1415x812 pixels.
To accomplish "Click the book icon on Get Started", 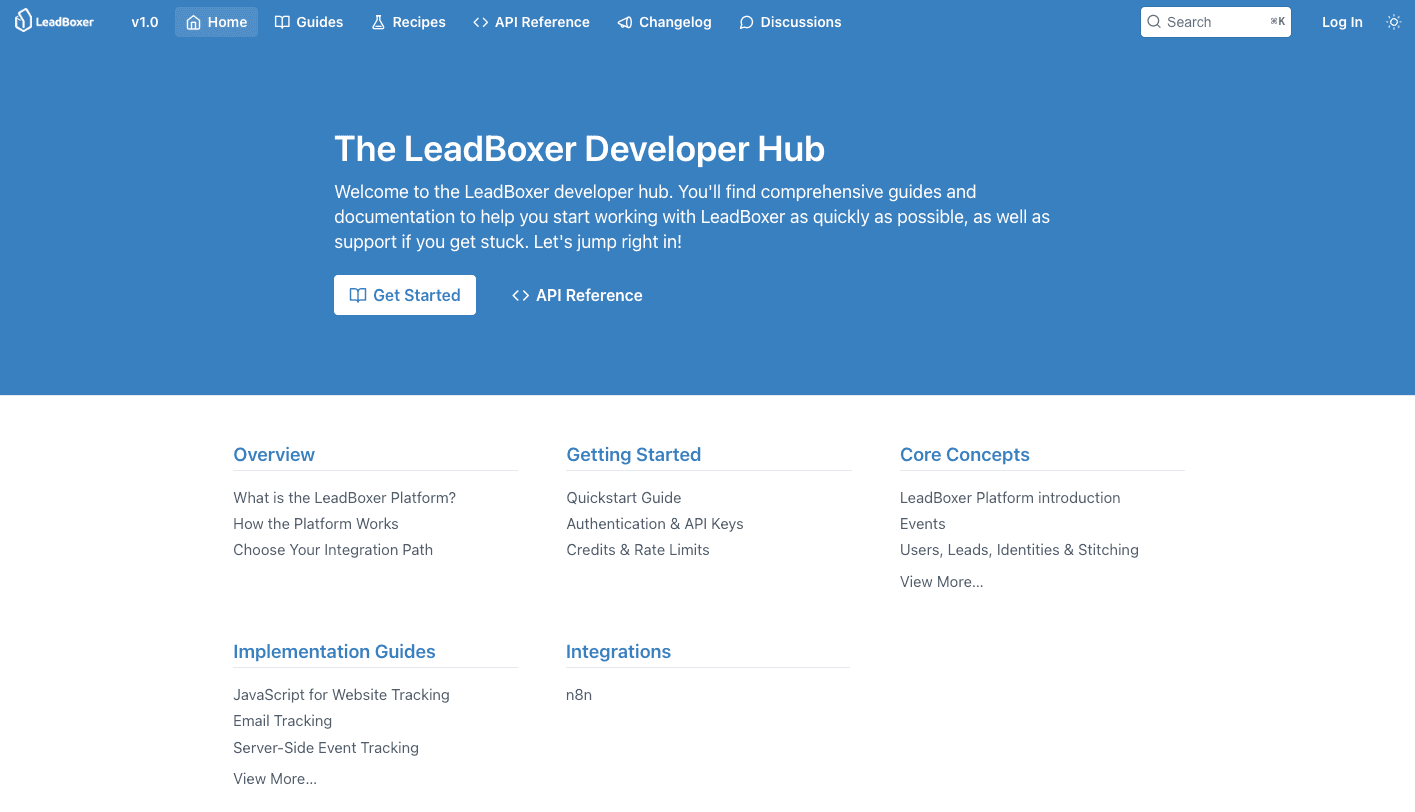I will 358,295.
